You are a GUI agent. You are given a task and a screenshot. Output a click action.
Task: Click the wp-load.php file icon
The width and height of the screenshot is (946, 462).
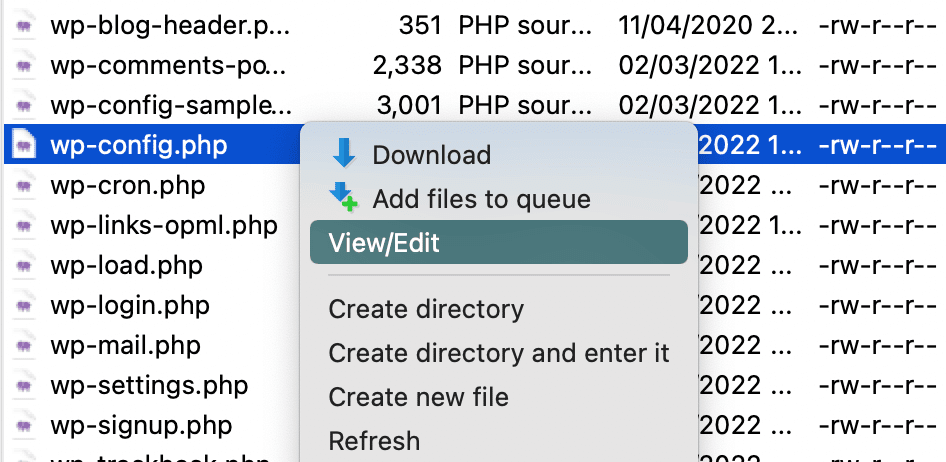(x=24, y=265)
